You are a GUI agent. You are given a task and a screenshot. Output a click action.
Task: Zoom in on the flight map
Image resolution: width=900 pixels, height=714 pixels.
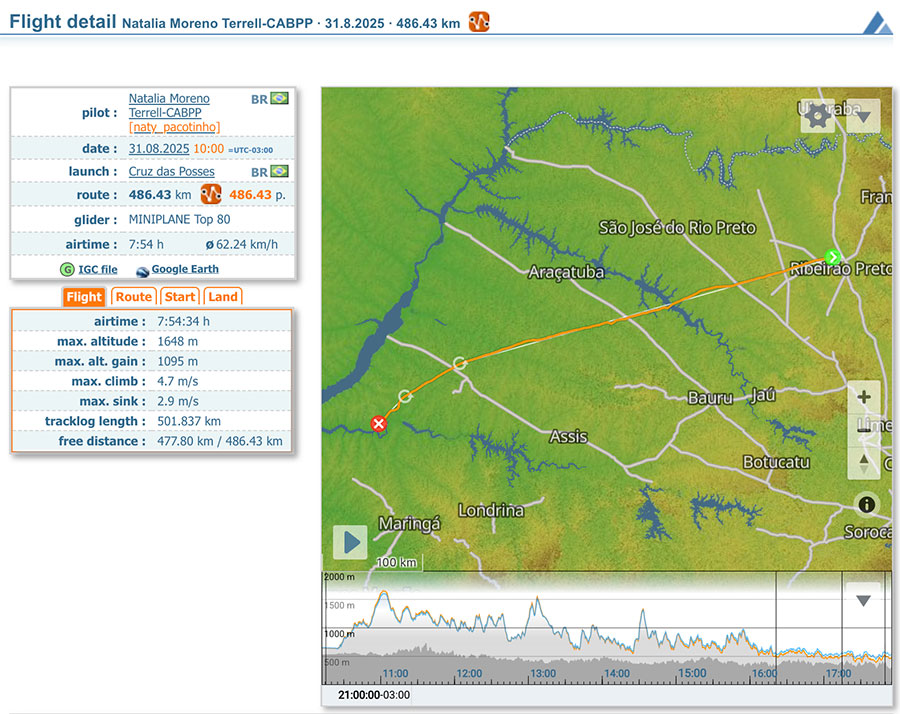point(864,397)
